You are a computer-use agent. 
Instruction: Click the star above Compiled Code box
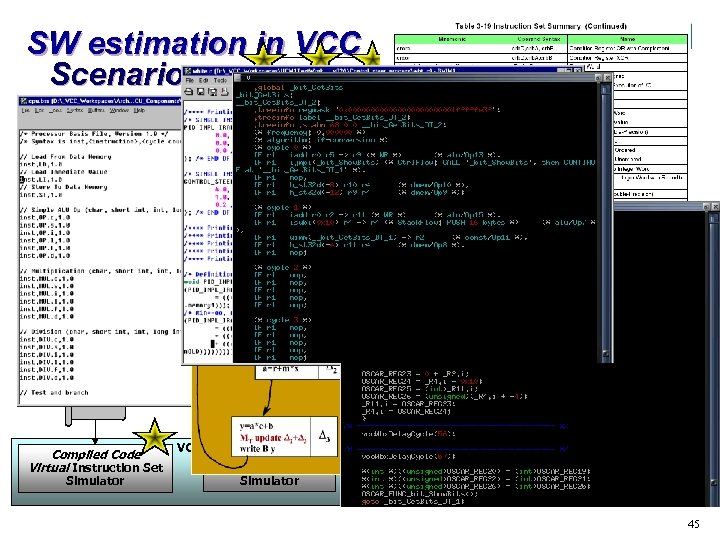click(155, 437)
